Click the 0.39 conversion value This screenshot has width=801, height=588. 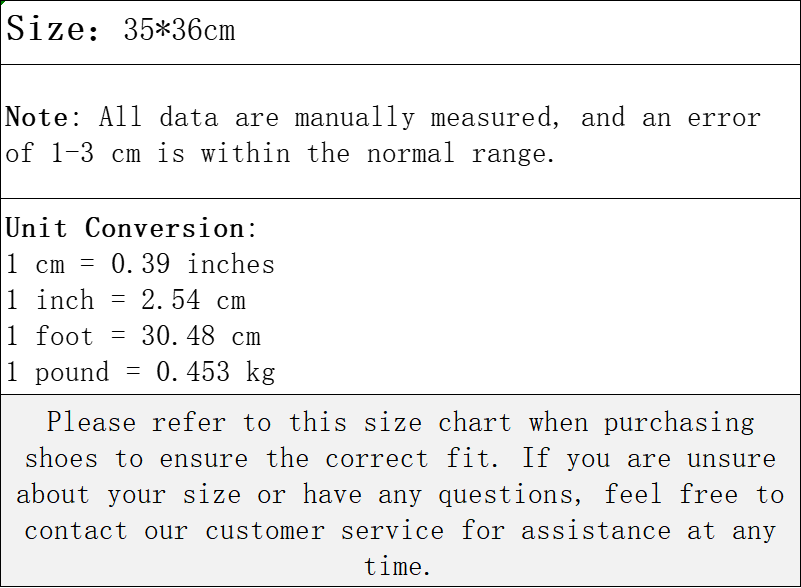pyautogui.click(x=140, y=264)
